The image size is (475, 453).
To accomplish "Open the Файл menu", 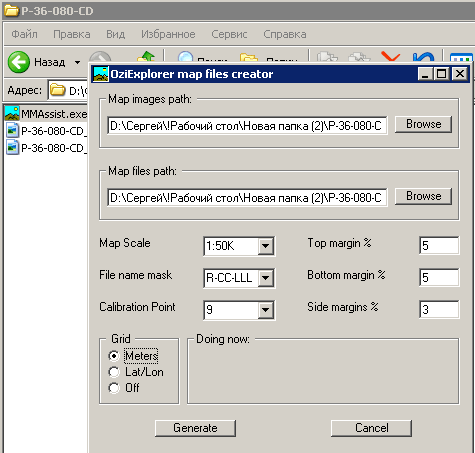I will 24,34.
